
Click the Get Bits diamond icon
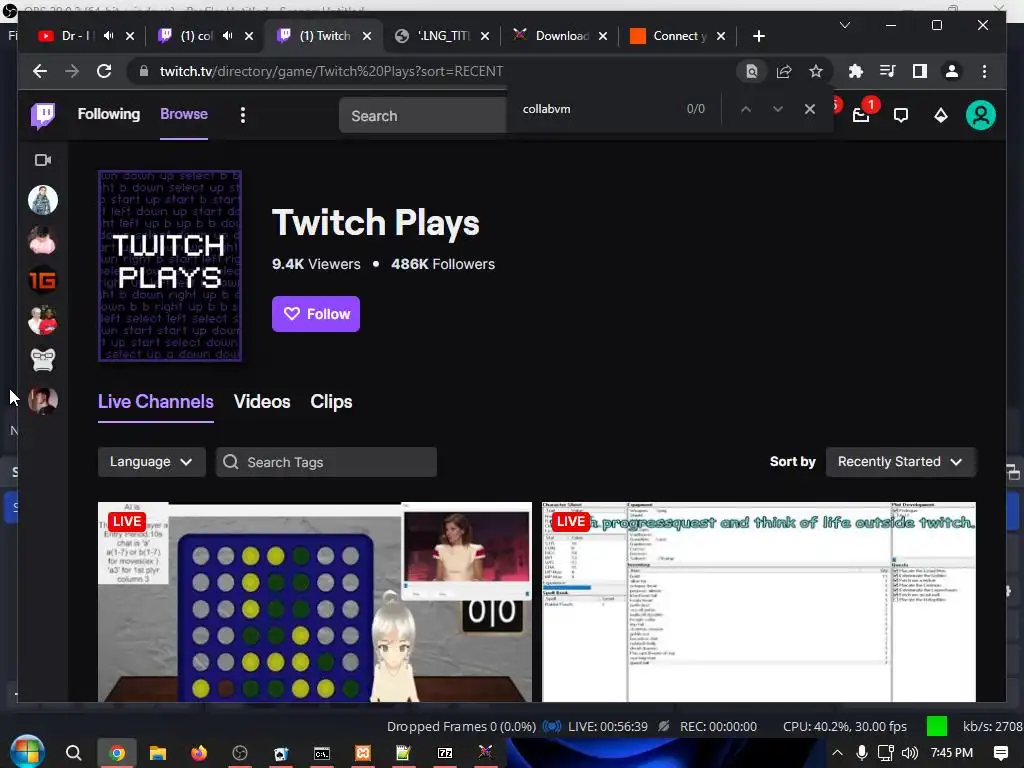(x=940, y=116)
